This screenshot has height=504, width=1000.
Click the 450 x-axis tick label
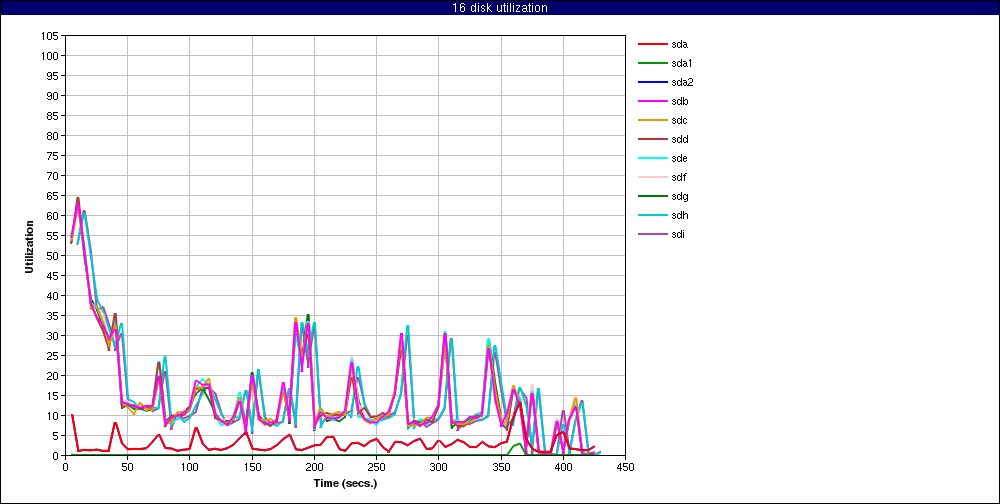625,467
